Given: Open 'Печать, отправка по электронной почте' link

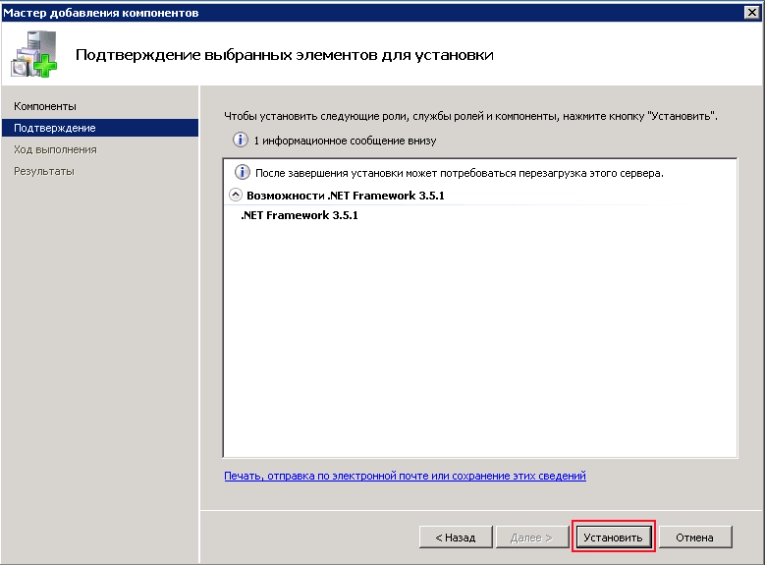Looking at the screenshot, I should (x=405, y=476).
